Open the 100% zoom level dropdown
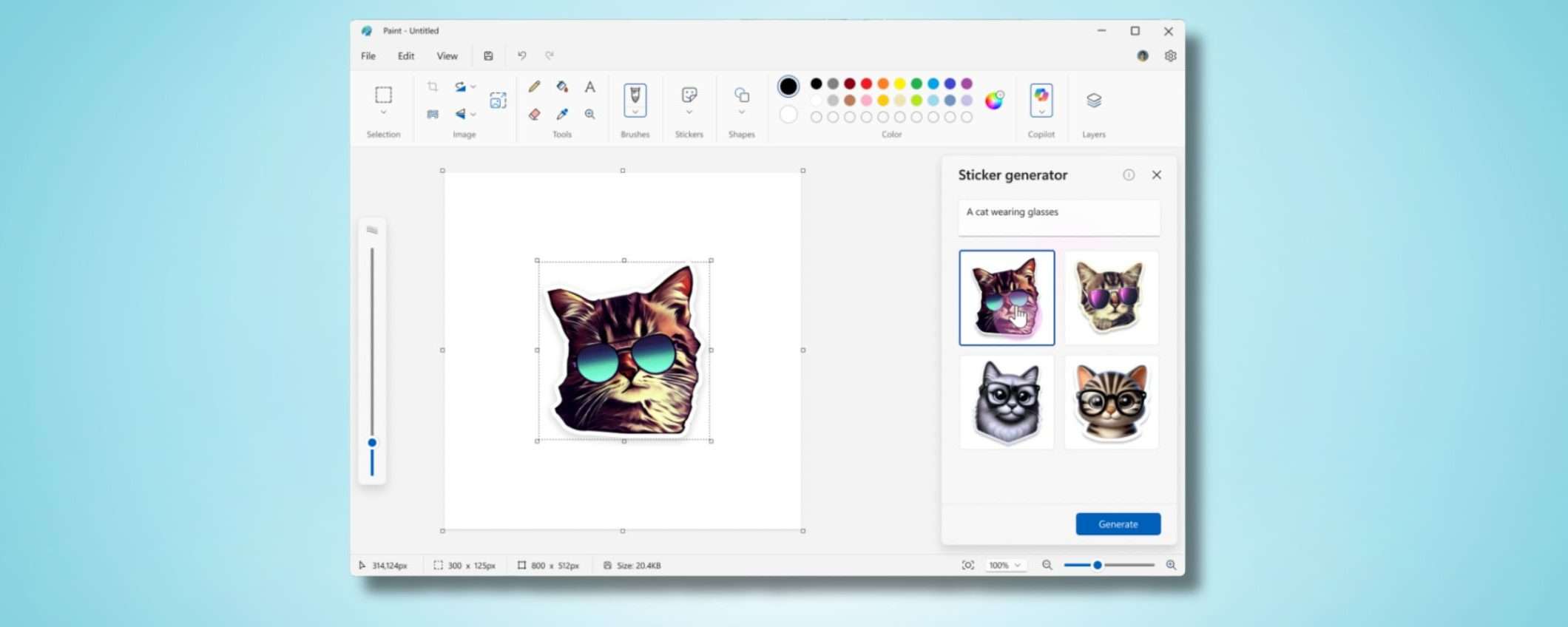Image resolution: width=1568 pixels, height=627 pixels. click(x=1005, y=565)
